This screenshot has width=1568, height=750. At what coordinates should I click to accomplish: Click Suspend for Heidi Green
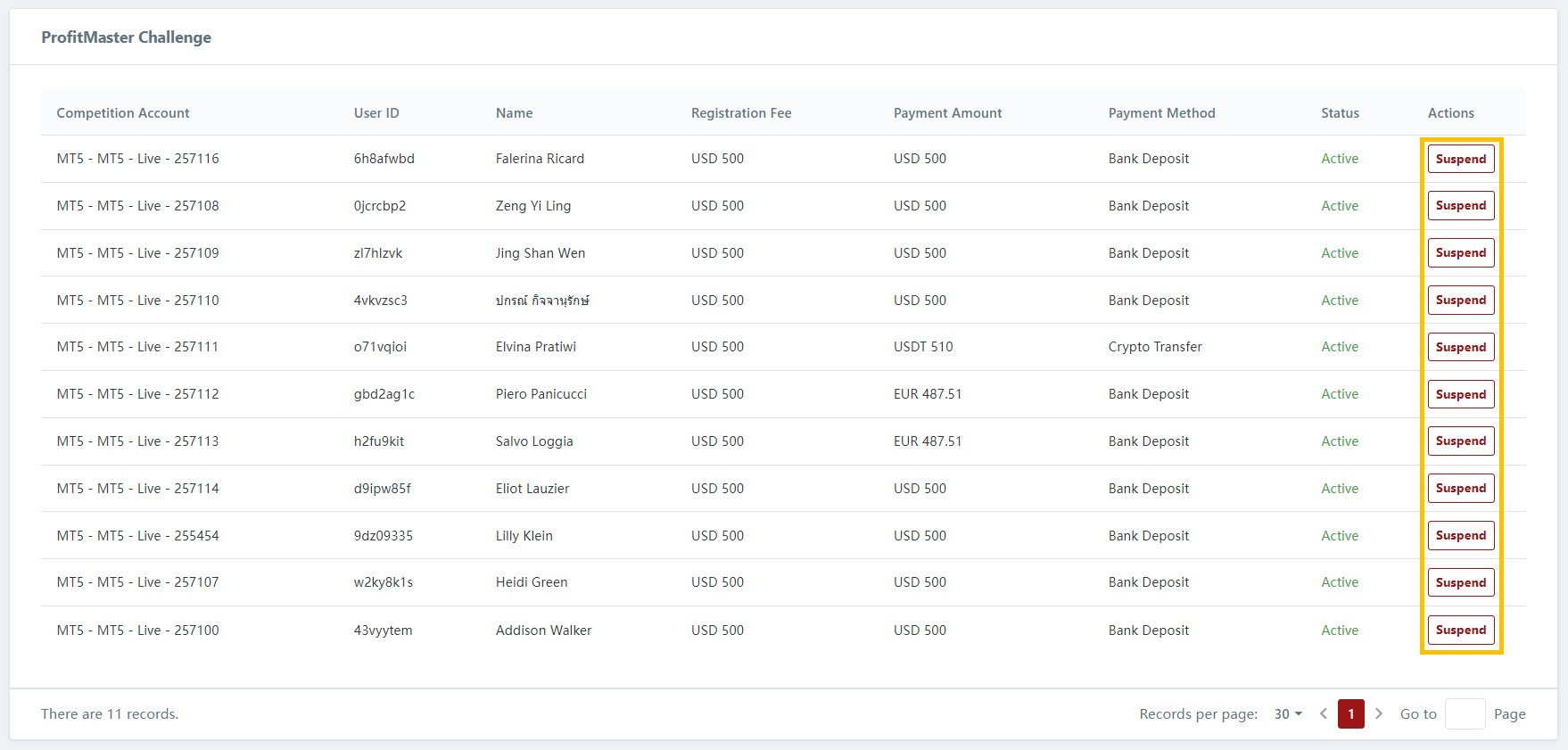[1460, 582]
